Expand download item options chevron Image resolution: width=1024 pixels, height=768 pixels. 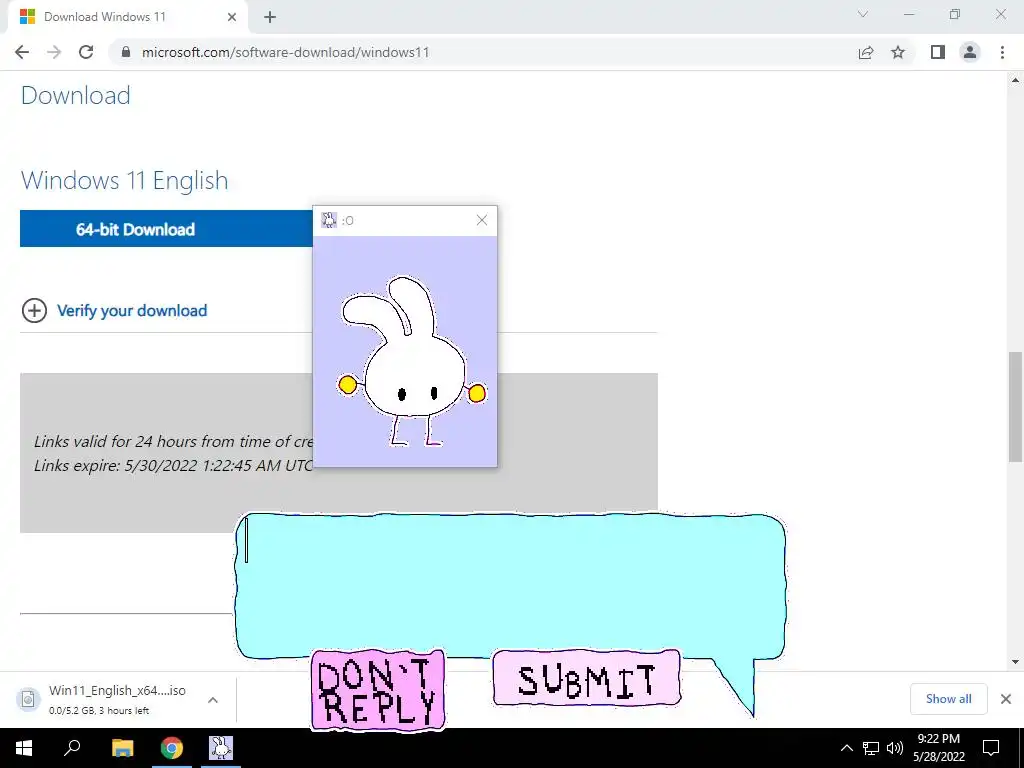(213, 699)
